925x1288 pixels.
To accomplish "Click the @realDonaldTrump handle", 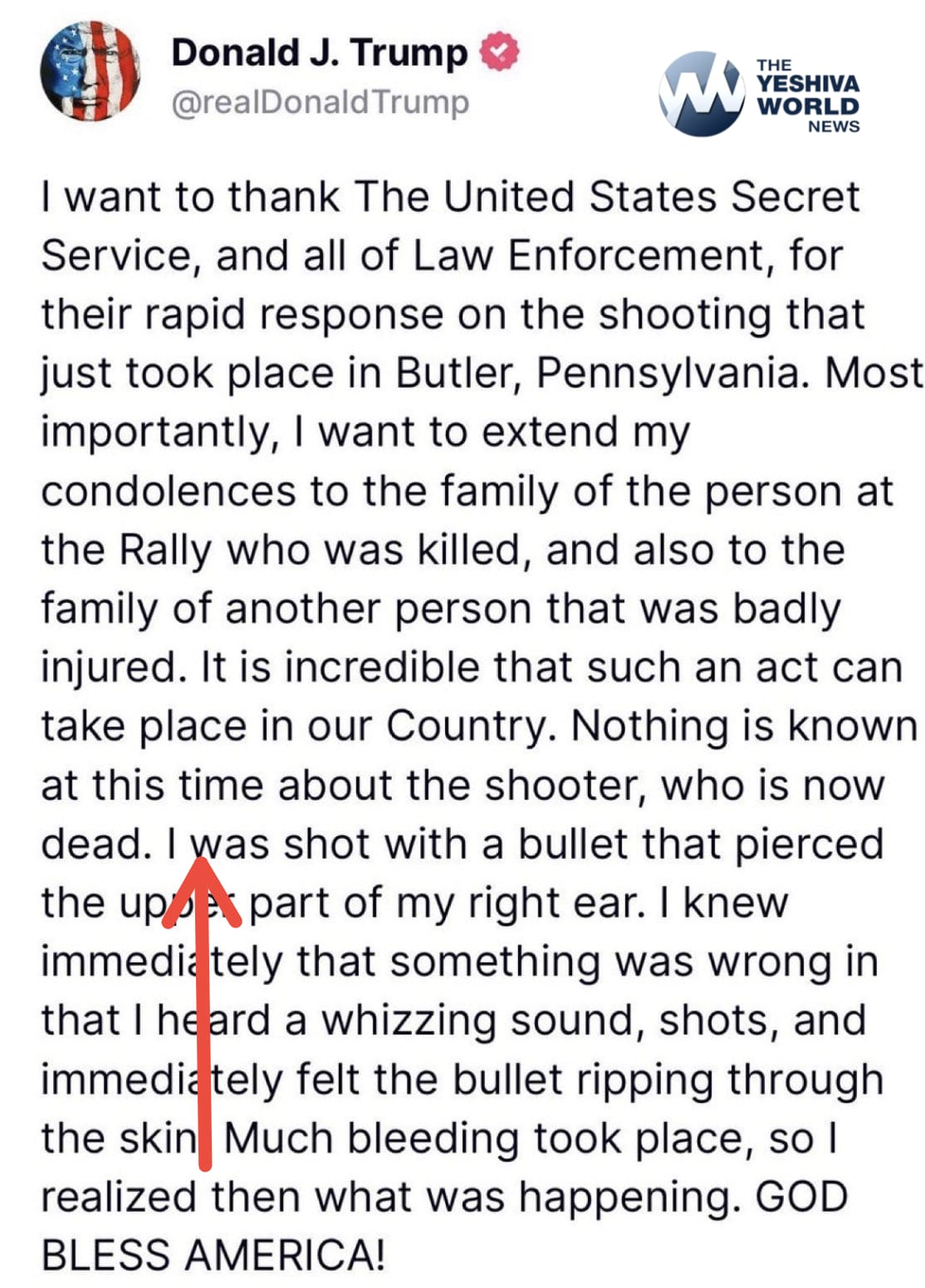I will 320,102.
